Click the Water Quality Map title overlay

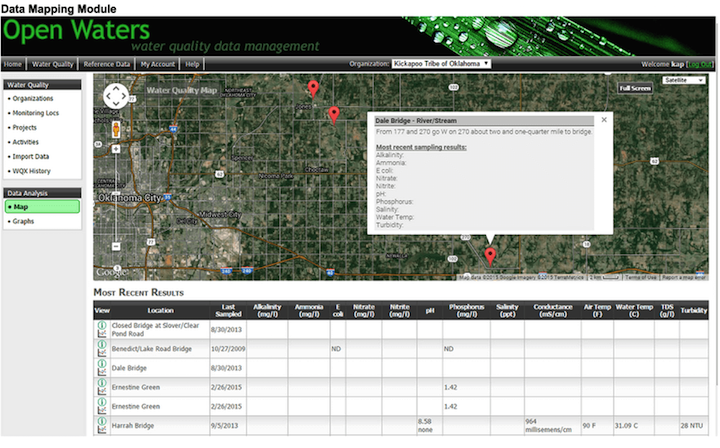click(x=182, y=90)
